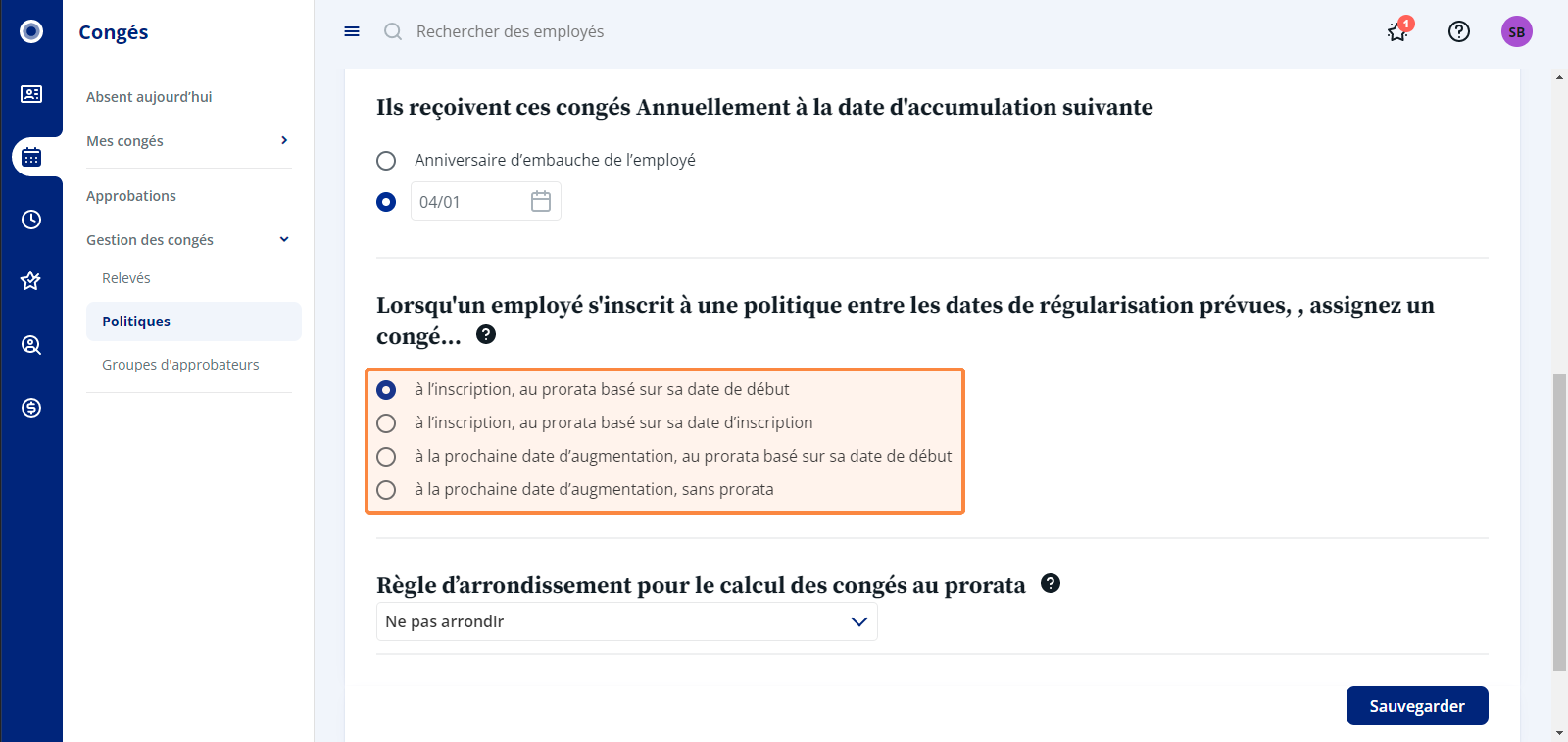
Task: Open the payroll dollar sidebar icon
Action: pos(31,408)
